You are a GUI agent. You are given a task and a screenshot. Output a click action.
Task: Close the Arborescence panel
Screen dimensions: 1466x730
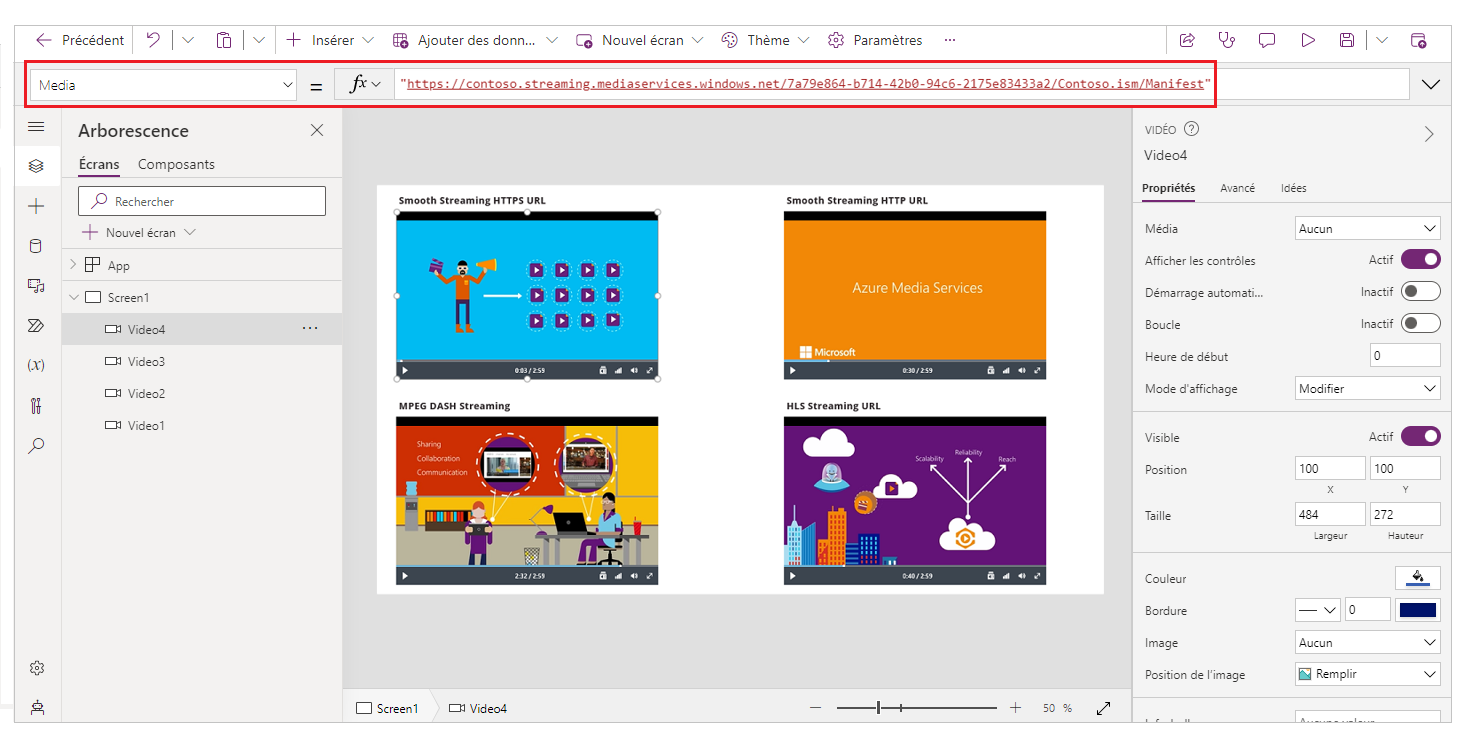[317, 130]
